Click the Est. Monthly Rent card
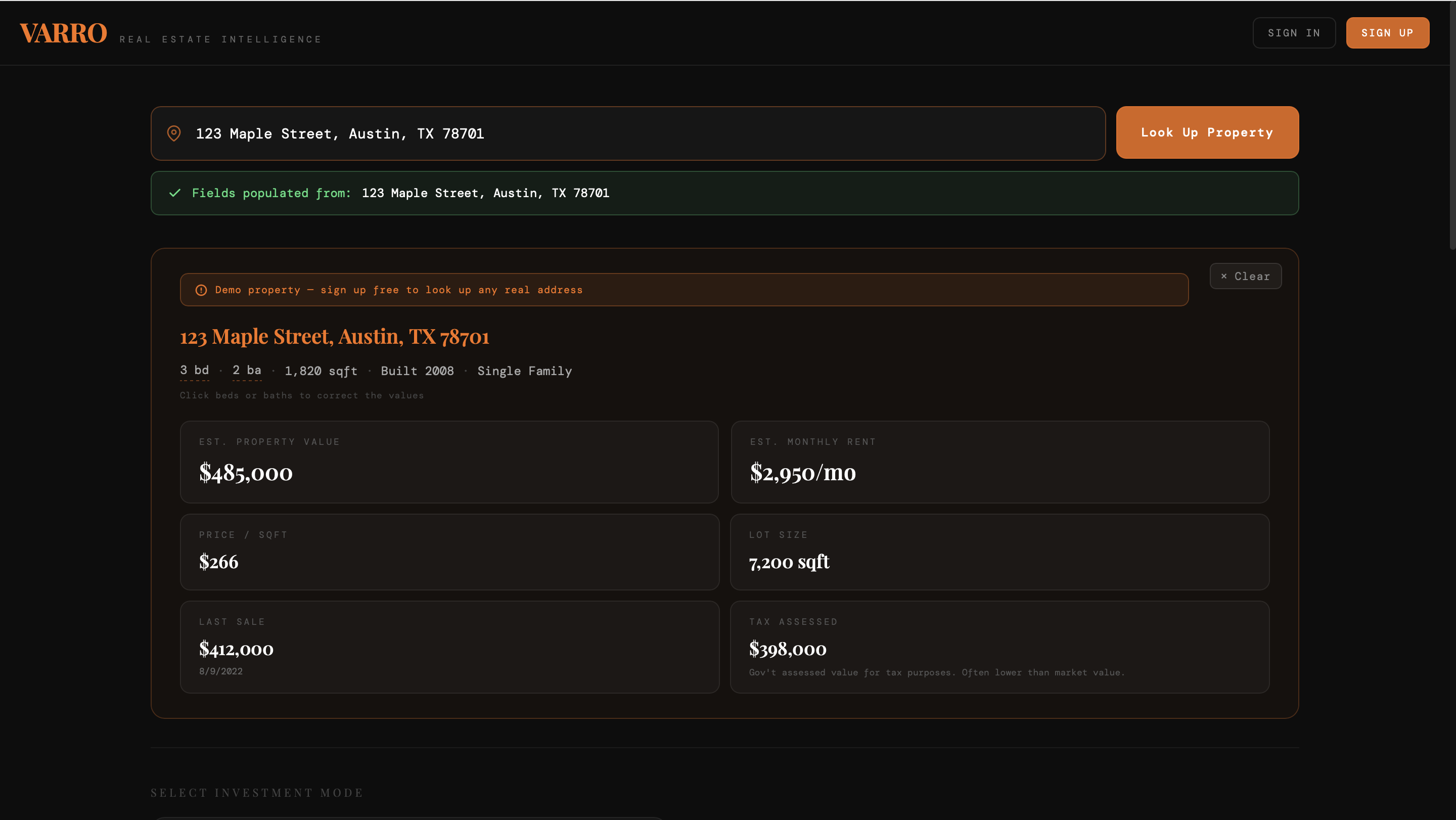This screenshot has height=820, width=1456. (999, 462)
